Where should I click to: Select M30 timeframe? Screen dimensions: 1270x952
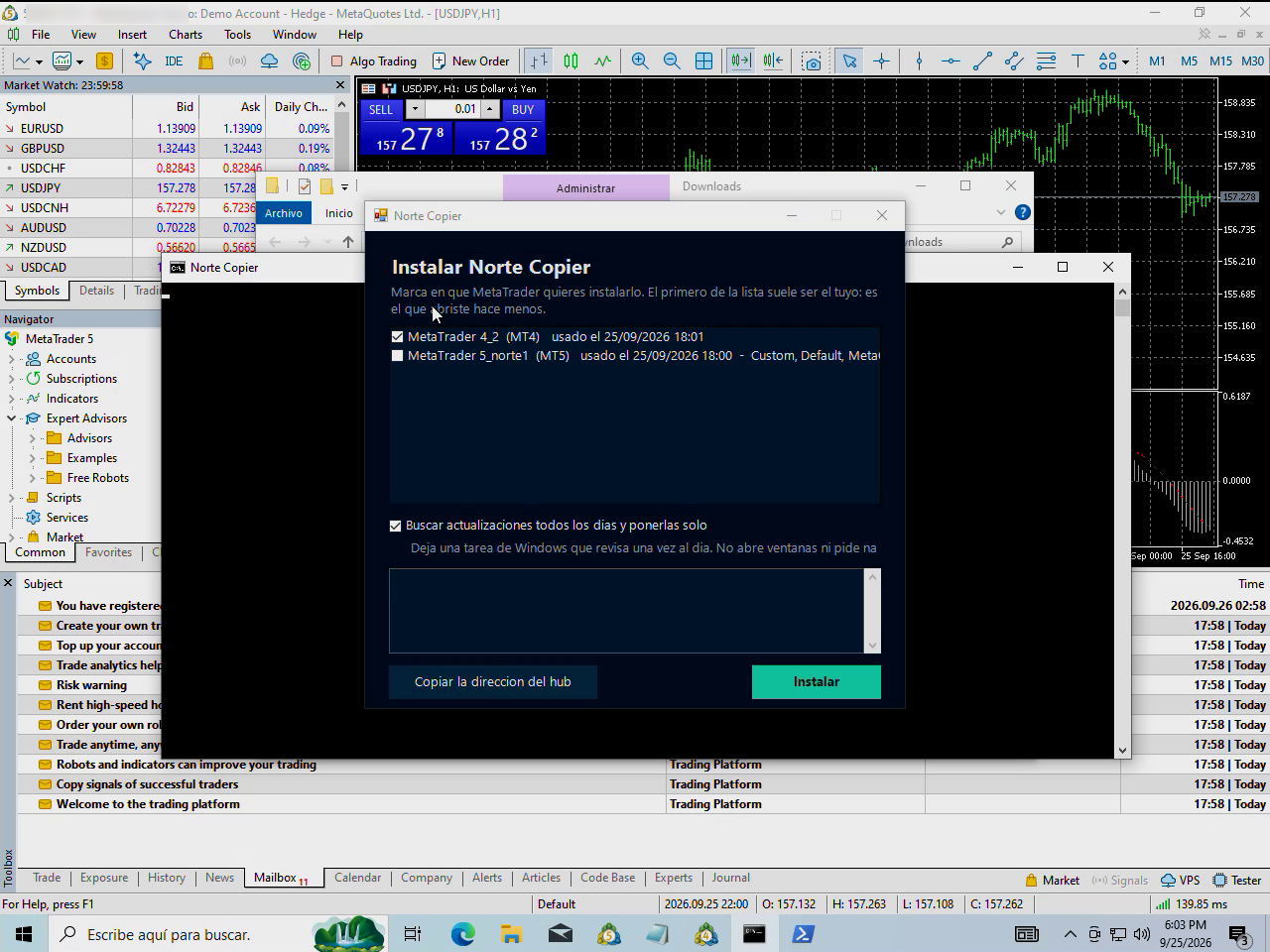coord(1252,60)
